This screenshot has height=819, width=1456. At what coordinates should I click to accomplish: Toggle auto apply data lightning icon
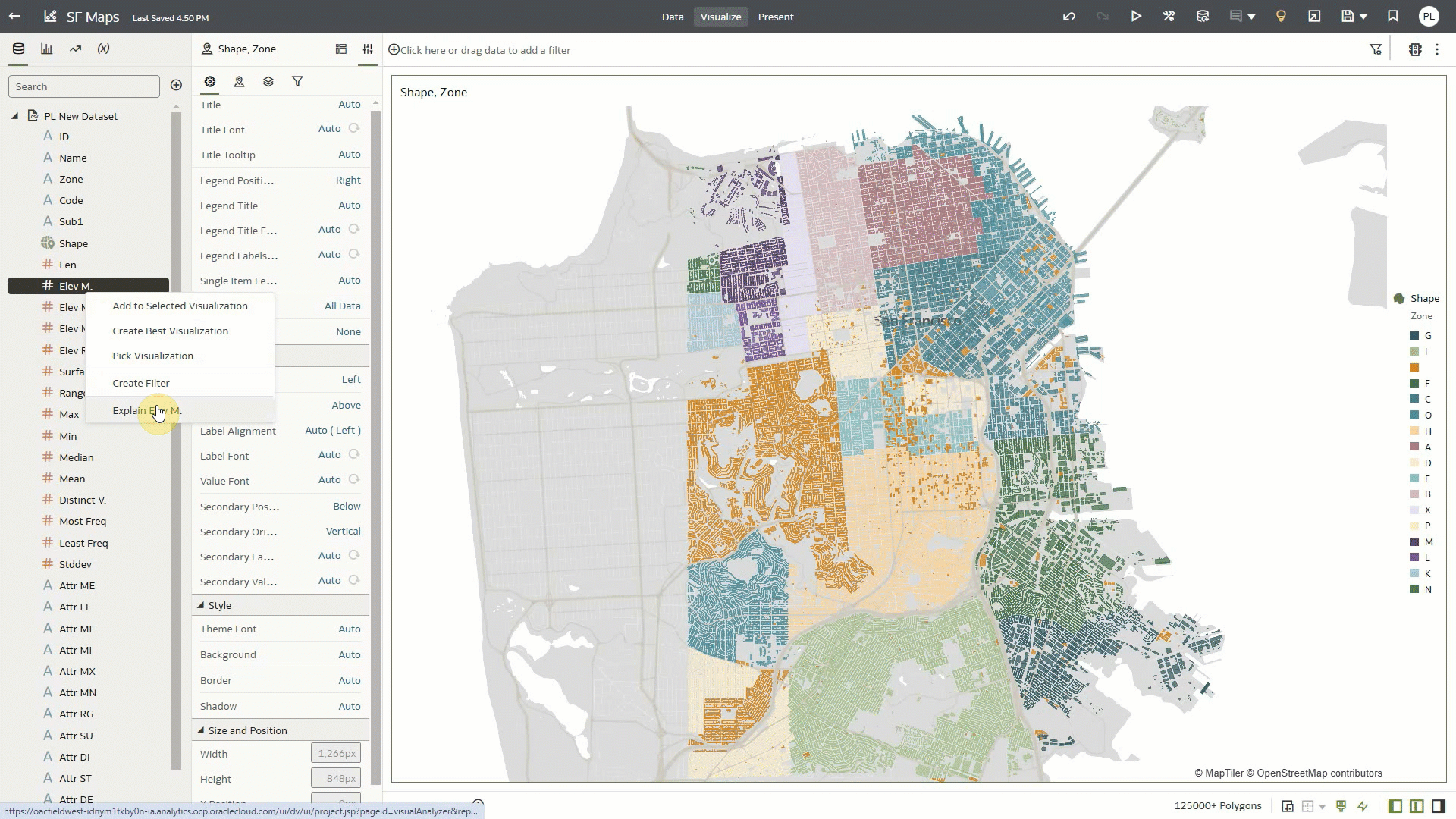click(x=1363, y=806)
